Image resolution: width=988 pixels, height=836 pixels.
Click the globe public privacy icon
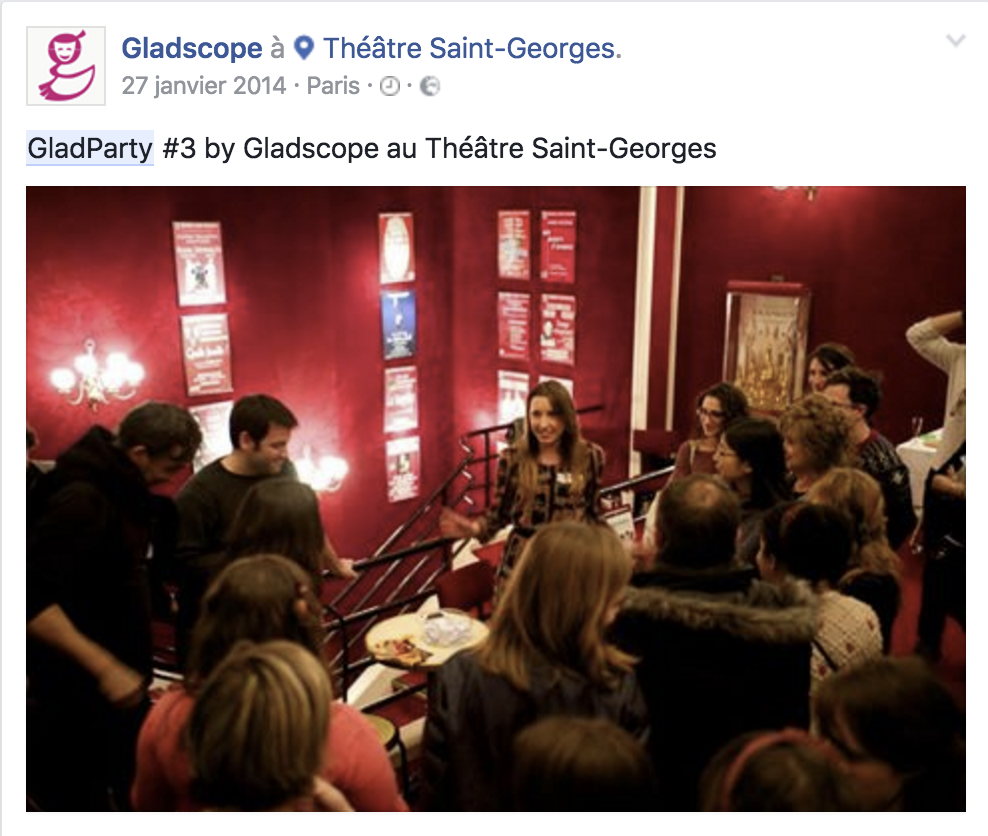coord(430,86)
